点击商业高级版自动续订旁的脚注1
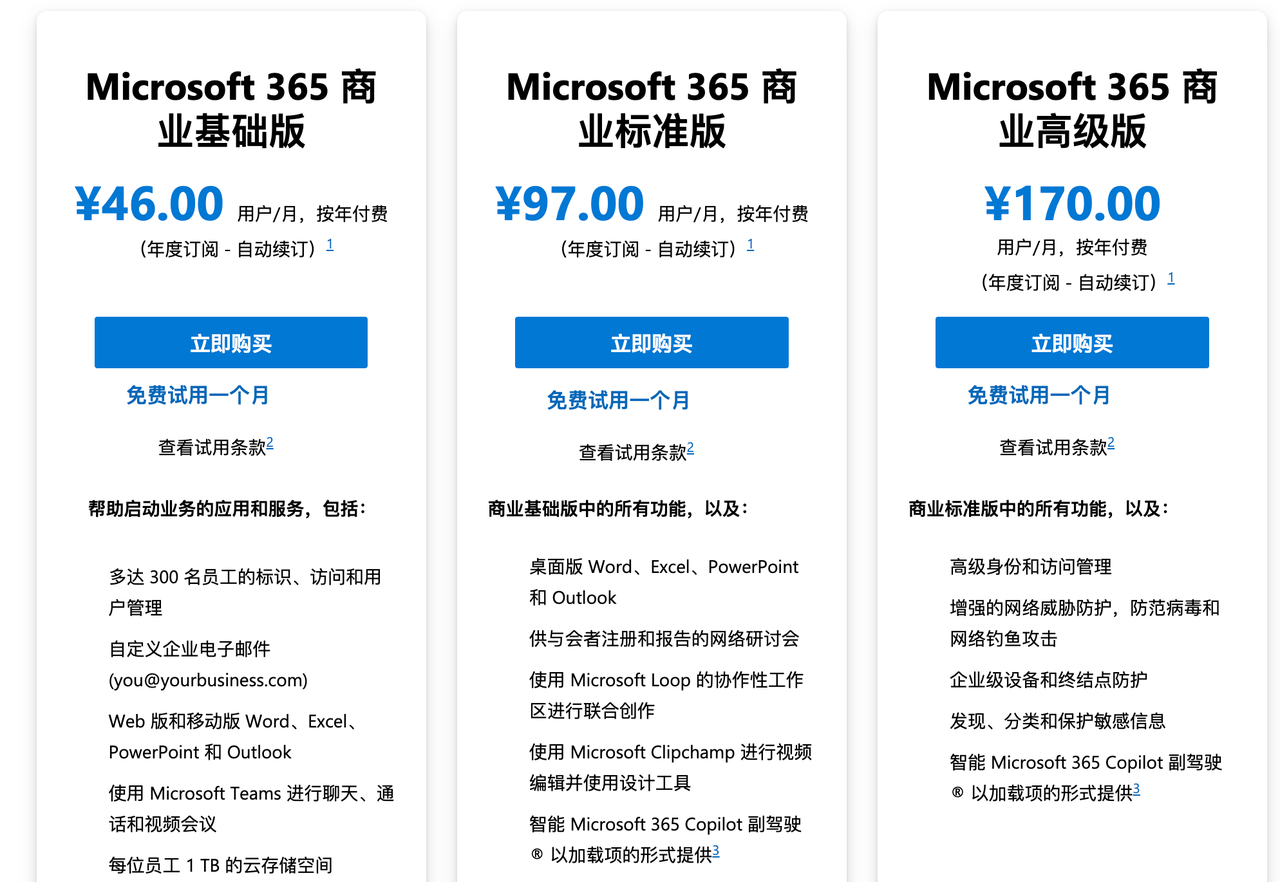This screenshot has height=882, width=1280. pyautogui.click(x=1170, y=279)
